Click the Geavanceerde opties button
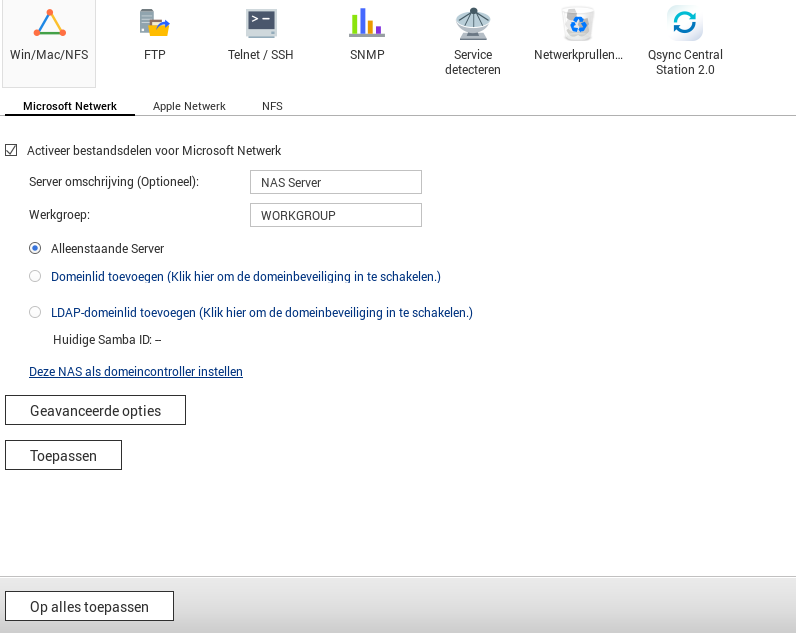796x633 pixels. coord(95,410)
